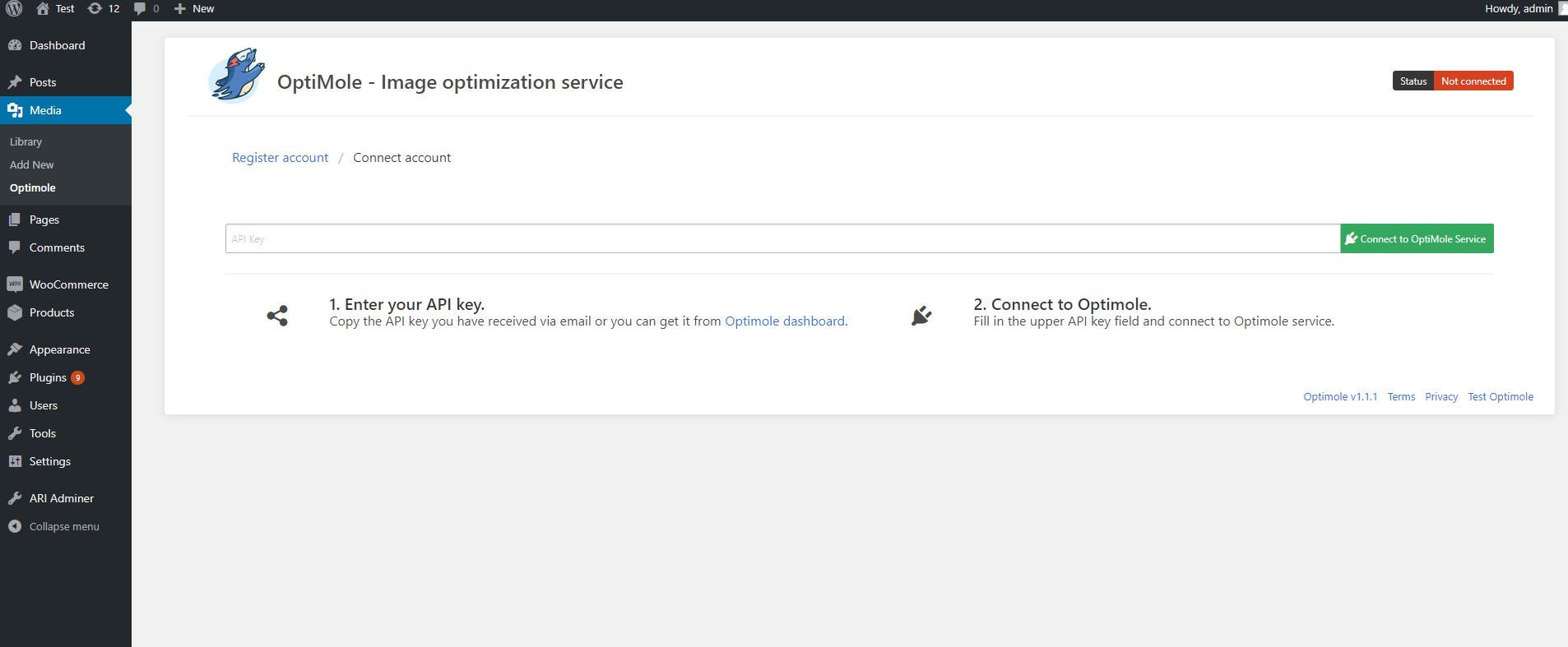The width and height of the screenshot is (1568, 647).
Task: Follow the Optimole dashboard link
Action: click(x=784, y=321)
